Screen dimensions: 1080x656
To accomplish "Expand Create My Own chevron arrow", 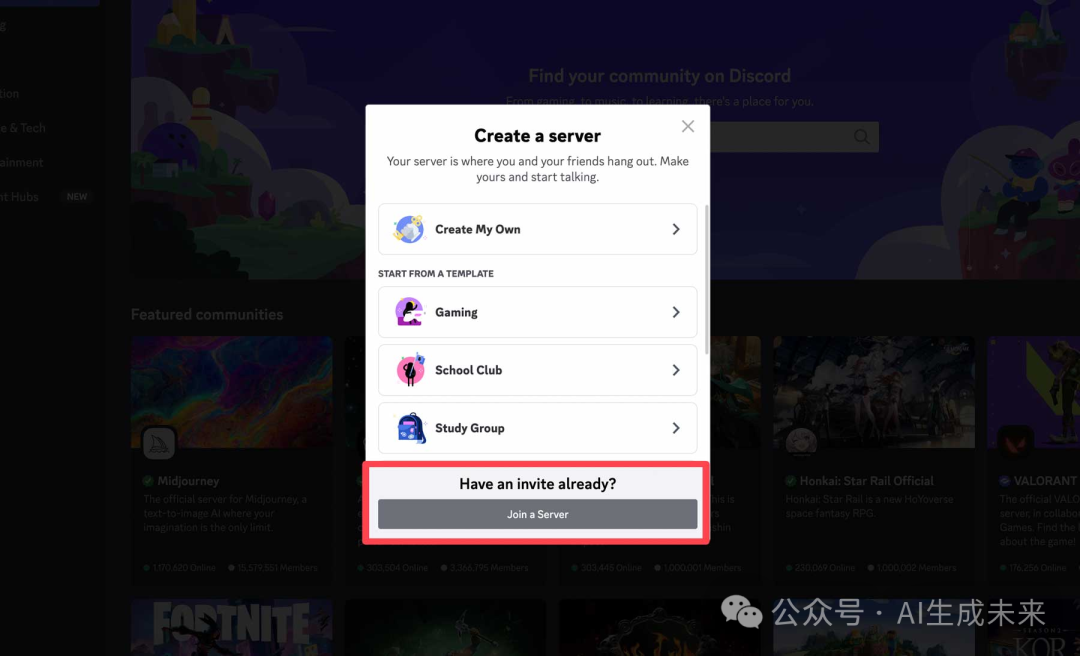I will (676, 229).
